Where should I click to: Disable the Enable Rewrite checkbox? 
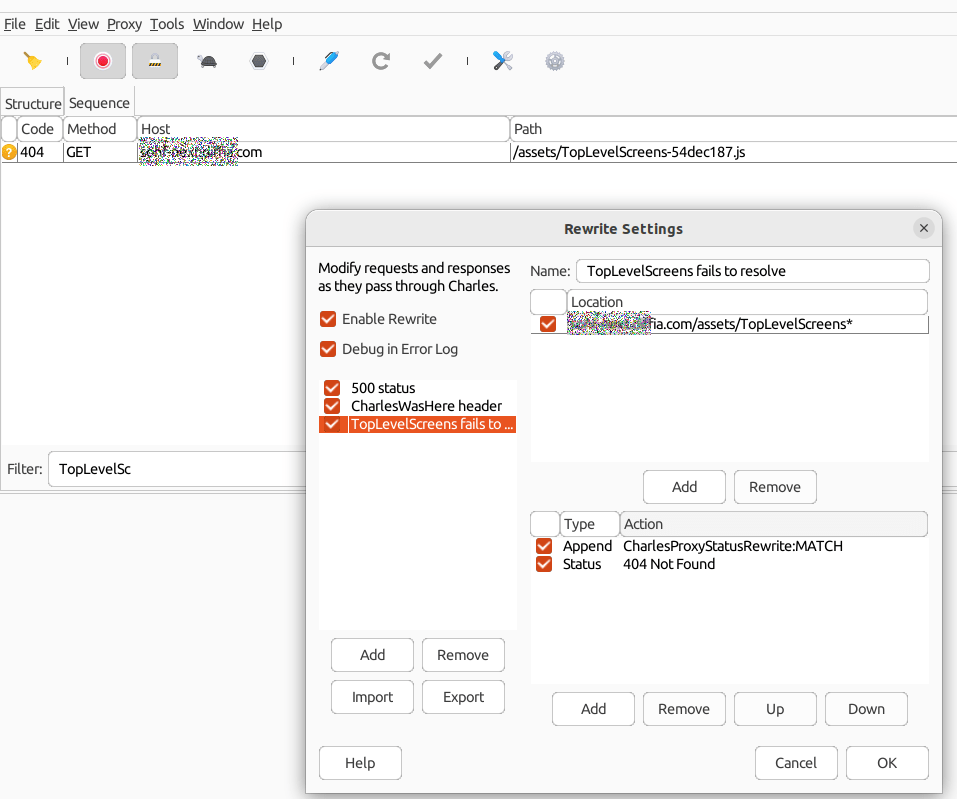(x=328, y=319)
